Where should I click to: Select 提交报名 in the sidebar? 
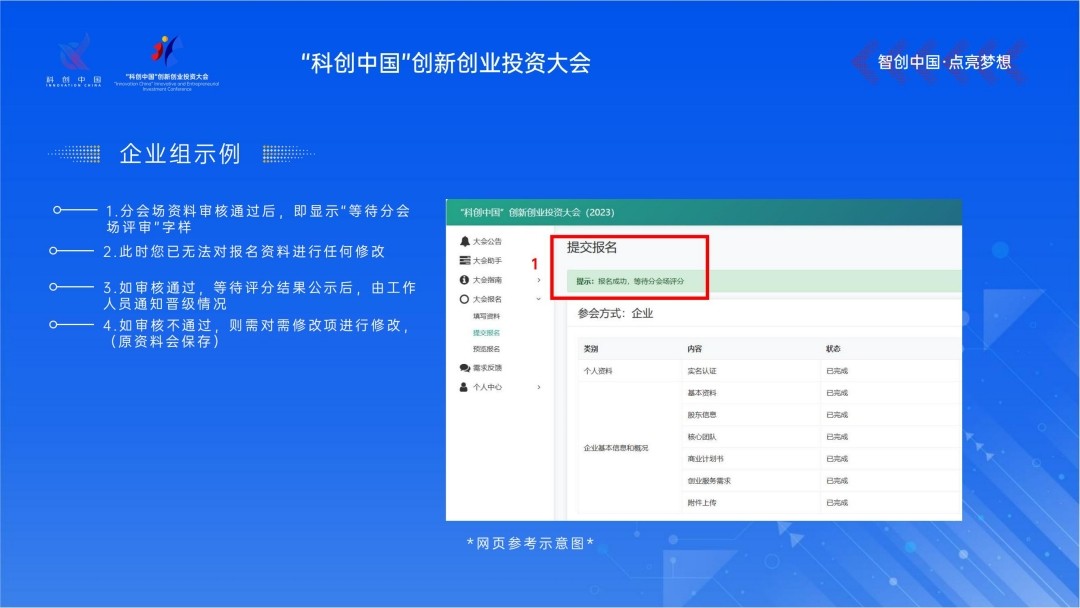click(487, 333)
